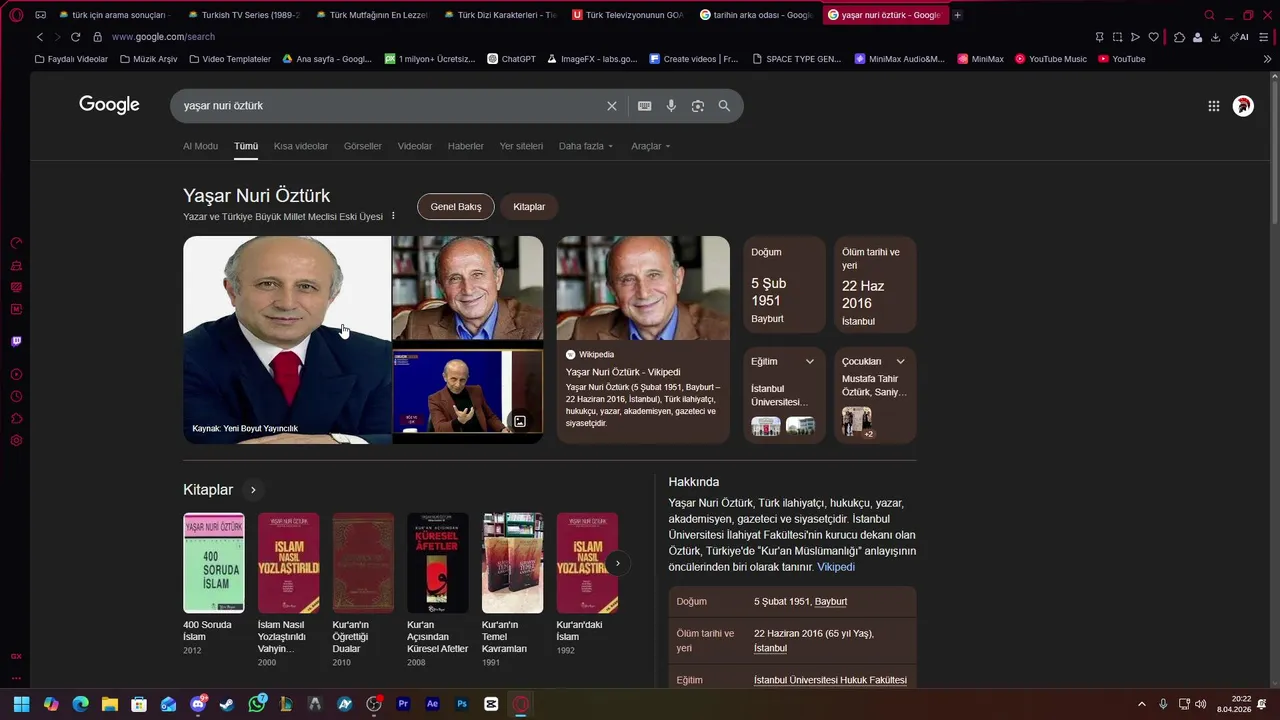Switch to tarihin arka odası browser tab
Image resolution: width=1280 pixels, height=720 pixels.
pyautogui.click(x=756, y=15)
